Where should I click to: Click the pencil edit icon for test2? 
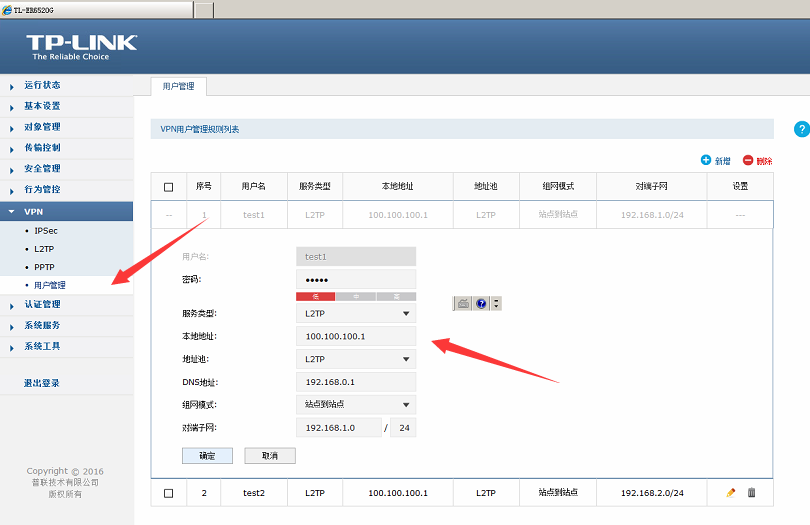[x=731, y=492]
